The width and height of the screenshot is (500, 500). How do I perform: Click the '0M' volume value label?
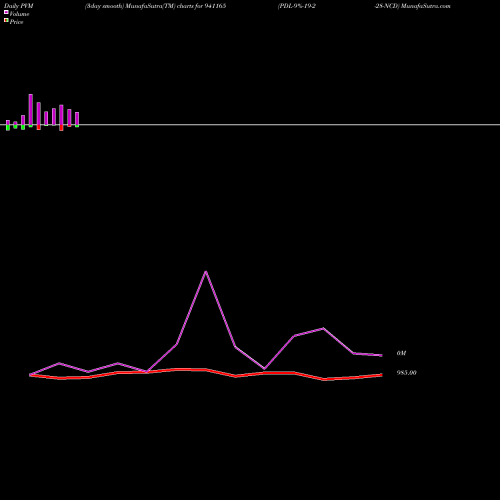[401, 353]
